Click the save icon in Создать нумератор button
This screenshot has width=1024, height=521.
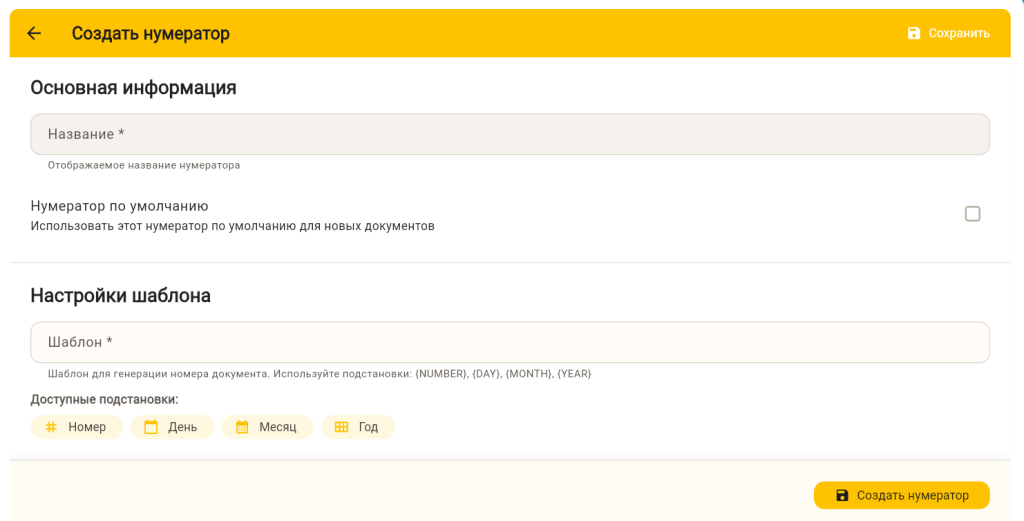coord(842,495)
